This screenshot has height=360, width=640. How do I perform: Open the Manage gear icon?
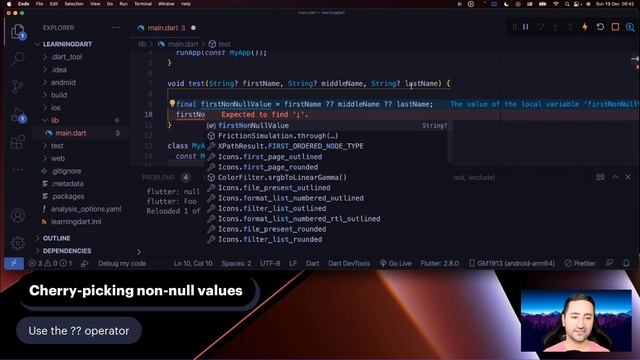[x=18, y=243]
